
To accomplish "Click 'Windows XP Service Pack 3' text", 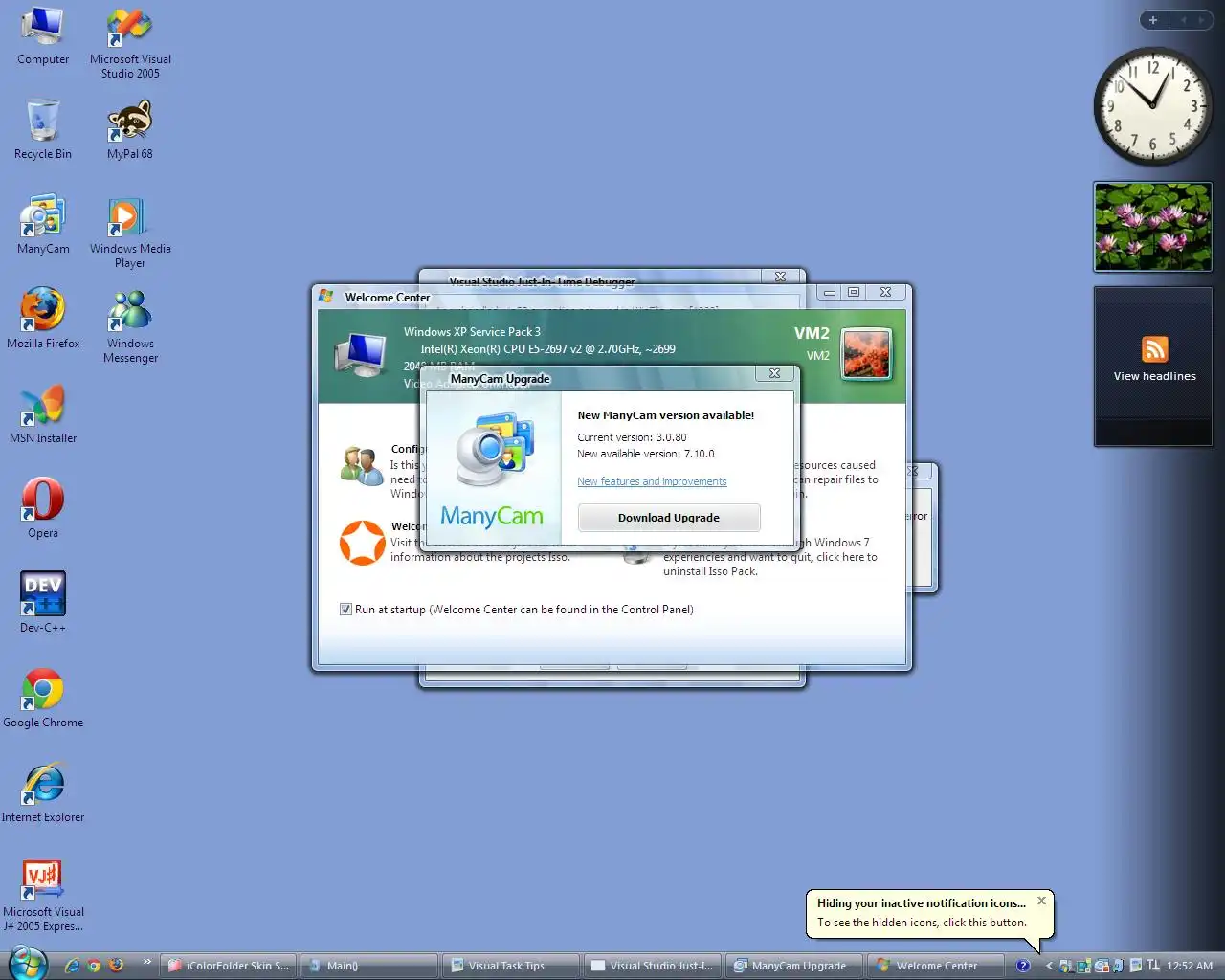I will [472, 332].
